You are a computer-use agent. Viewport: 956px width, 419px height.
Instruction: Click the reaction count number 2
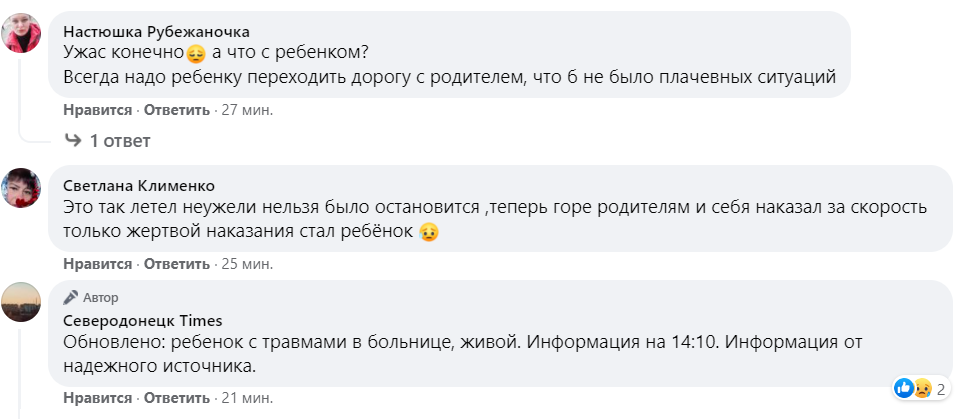941,388
